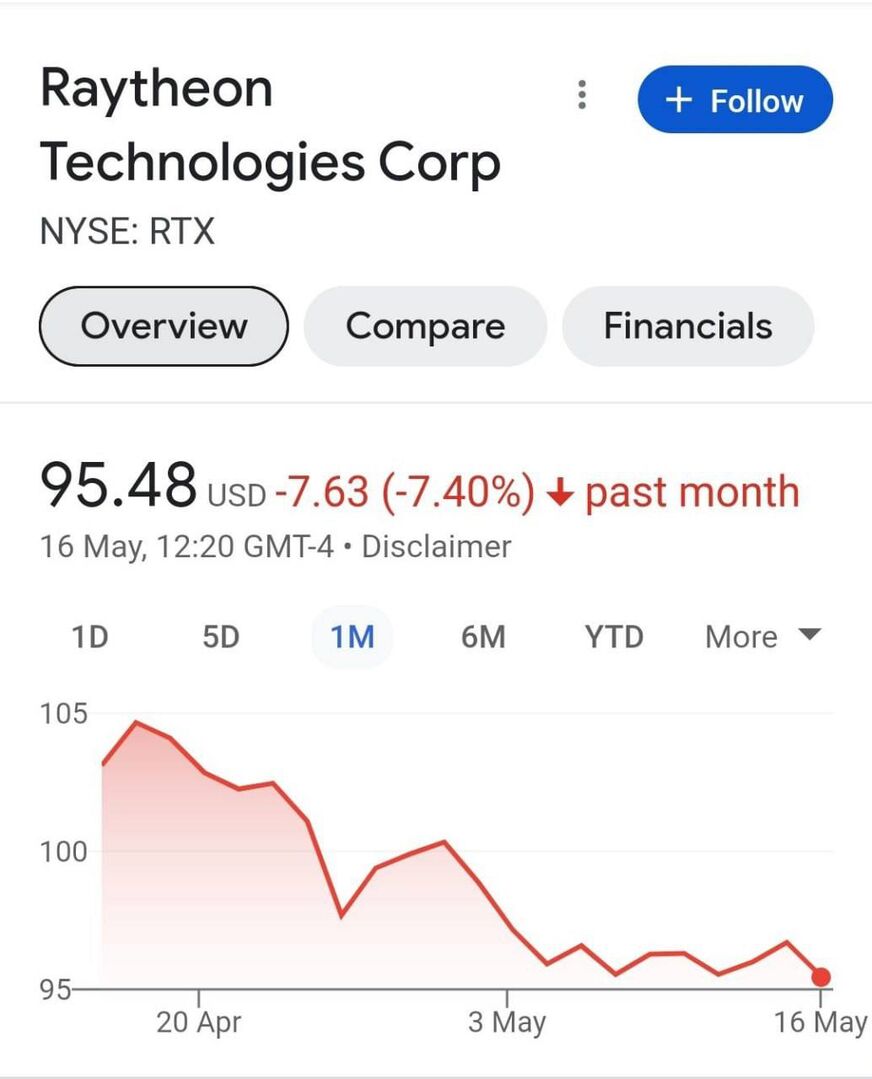Click the red down arrow indicator
Viewport: 872px width, 1079px height.
click(x=561, y=493)
